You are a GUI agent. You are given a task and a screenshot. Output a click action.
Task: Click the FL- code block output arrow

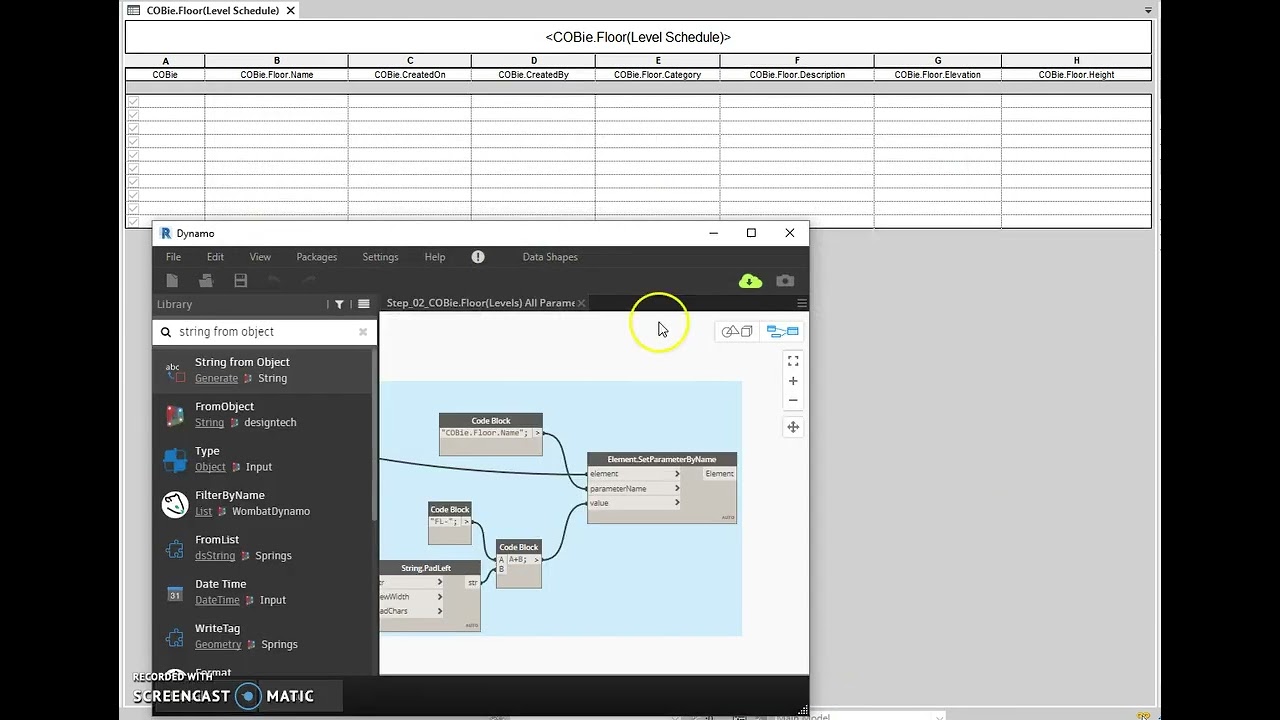tap(466, 522)
